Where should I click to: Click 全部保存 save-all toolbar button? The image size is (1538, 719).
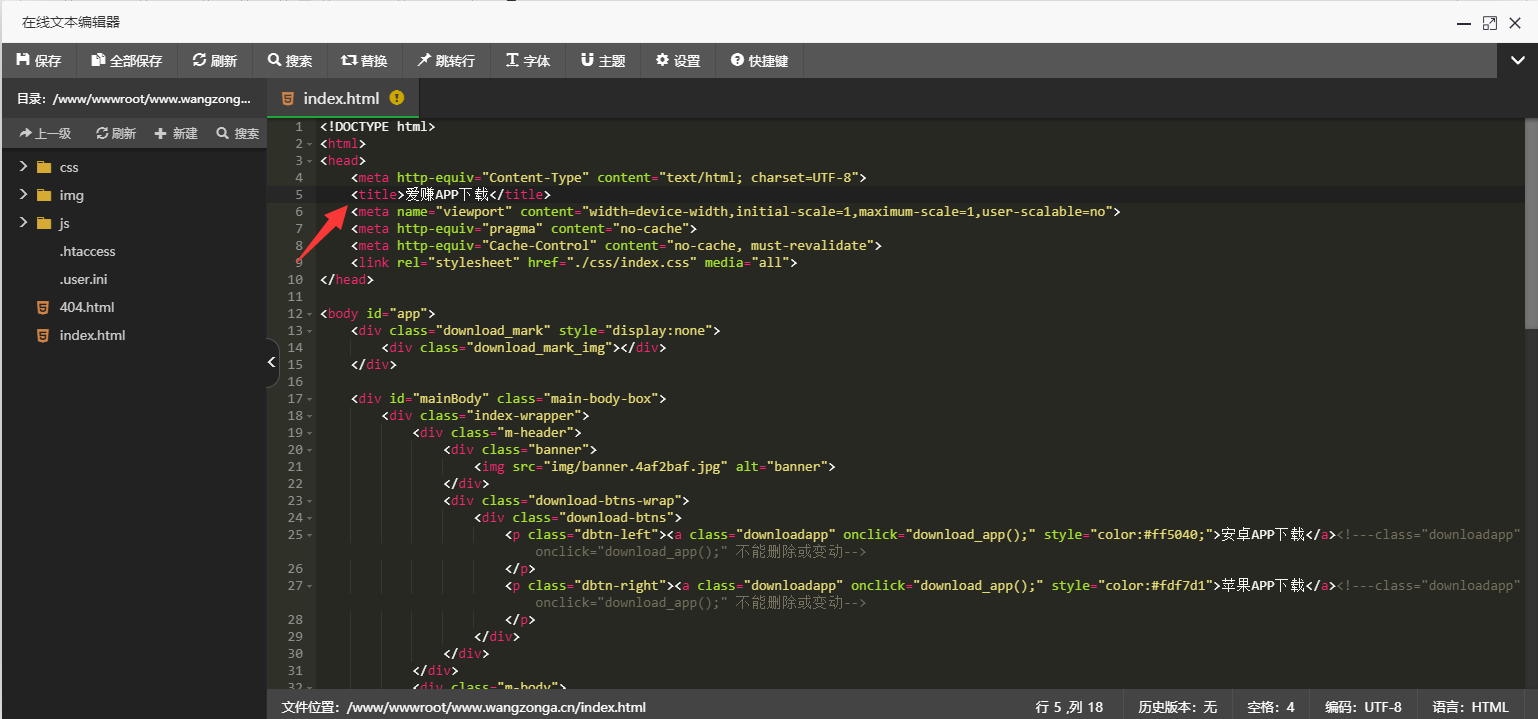point(126,61)
